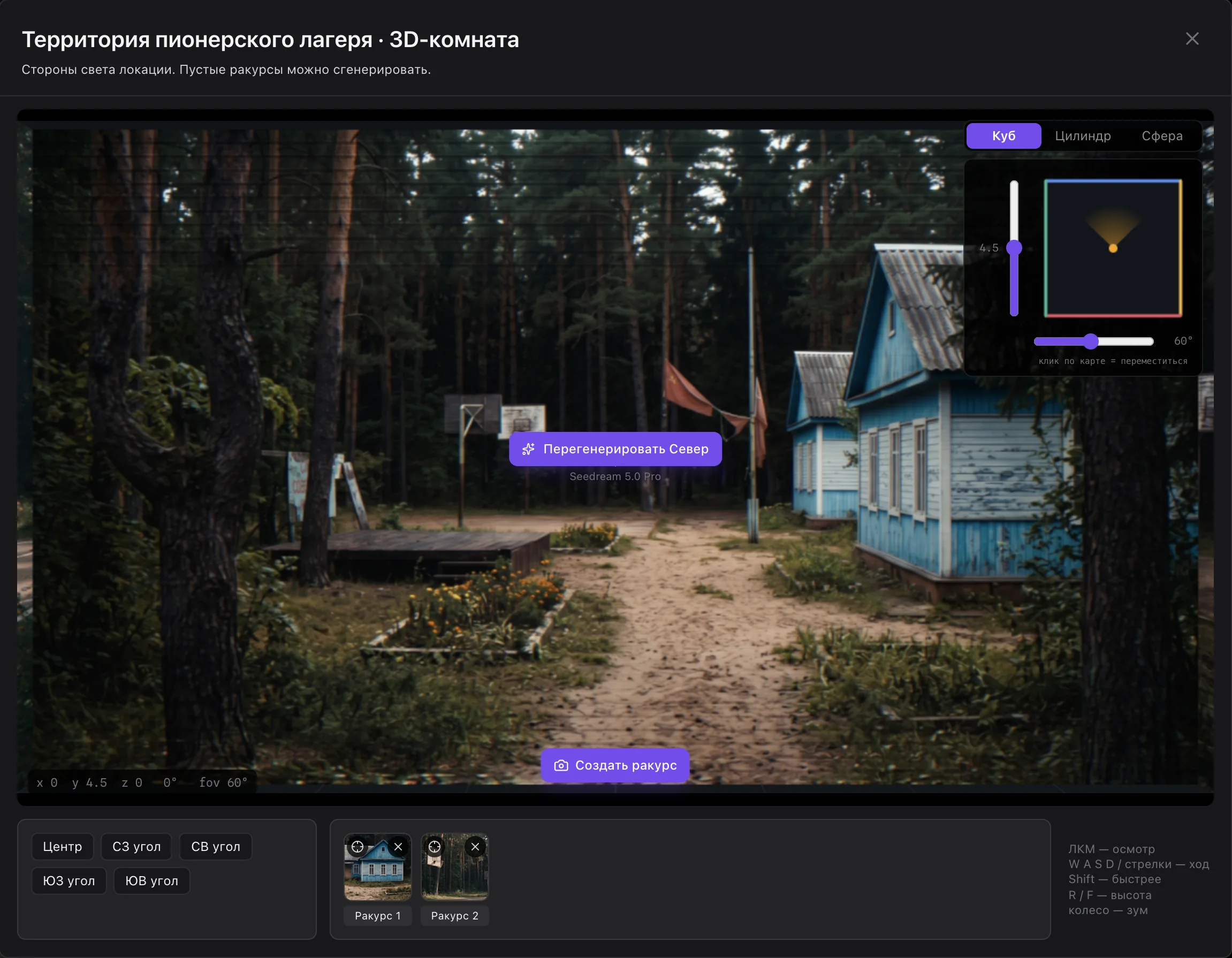This screenshot has height=958, width=1232.
Task: Select the Куб projection mode
Action: (1003, 136)
